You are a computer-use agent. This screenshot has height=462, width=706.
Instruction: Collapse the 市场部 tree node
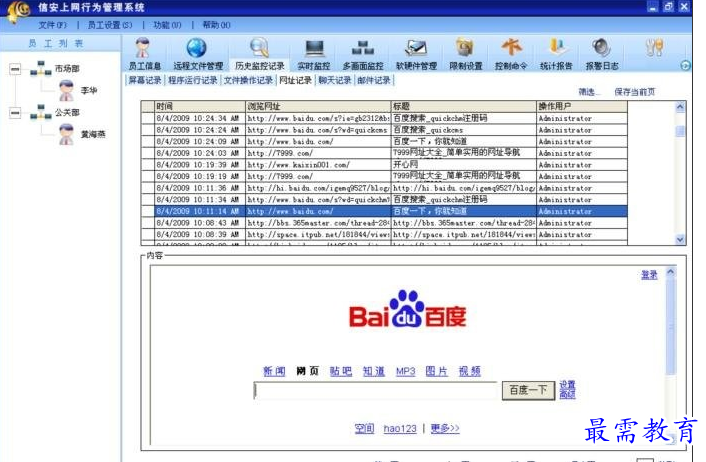point(15,69)
